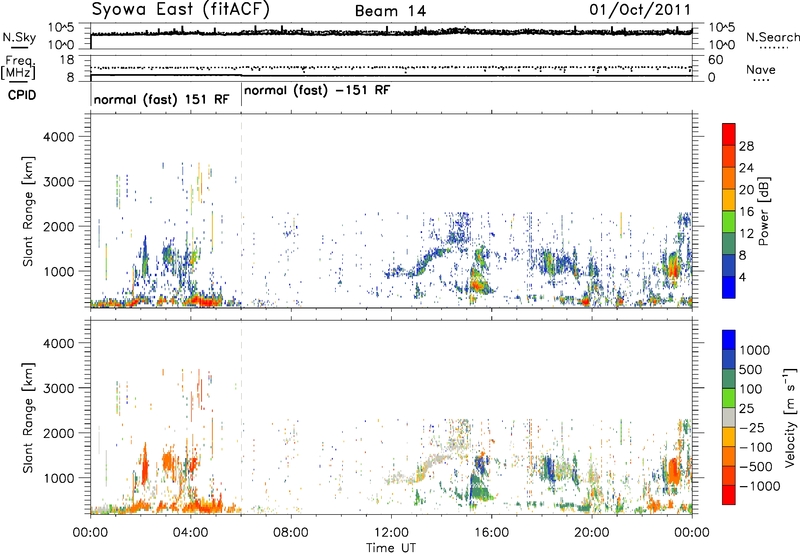Click the 4000 km tick in power panel
This screenshot has height=554, width=800.
point(59,137)
